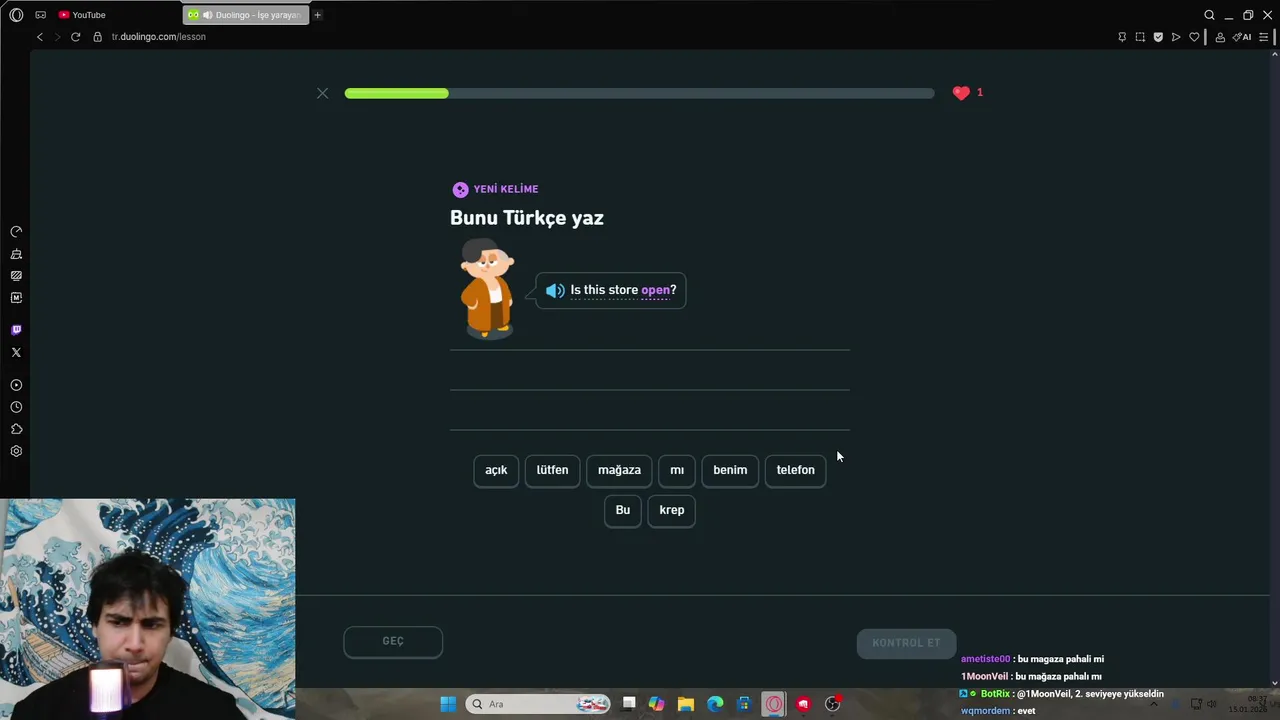Open the ad blocker shield icon
Viewport: 1280px width, 720px height.
click(1158, 37)
